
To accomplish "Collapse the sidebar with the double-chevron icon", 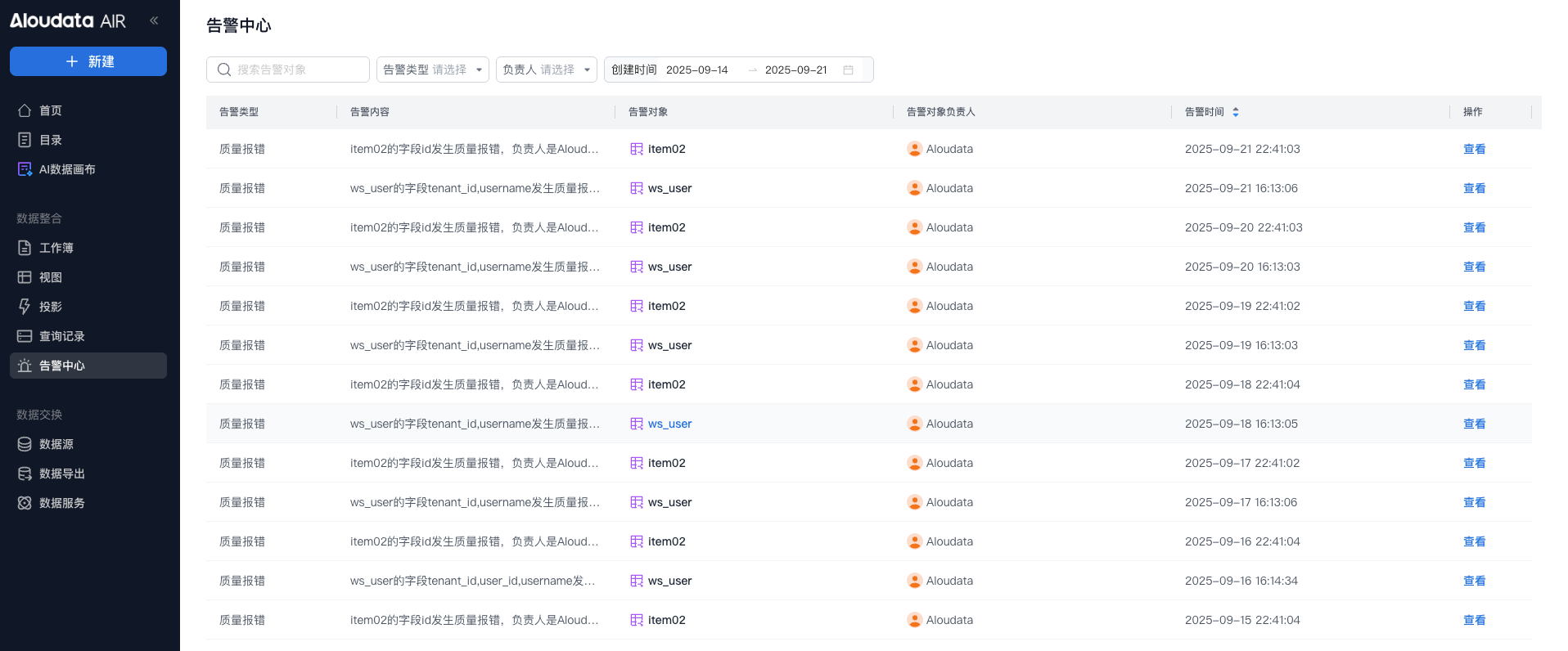I will click(154, 20).
